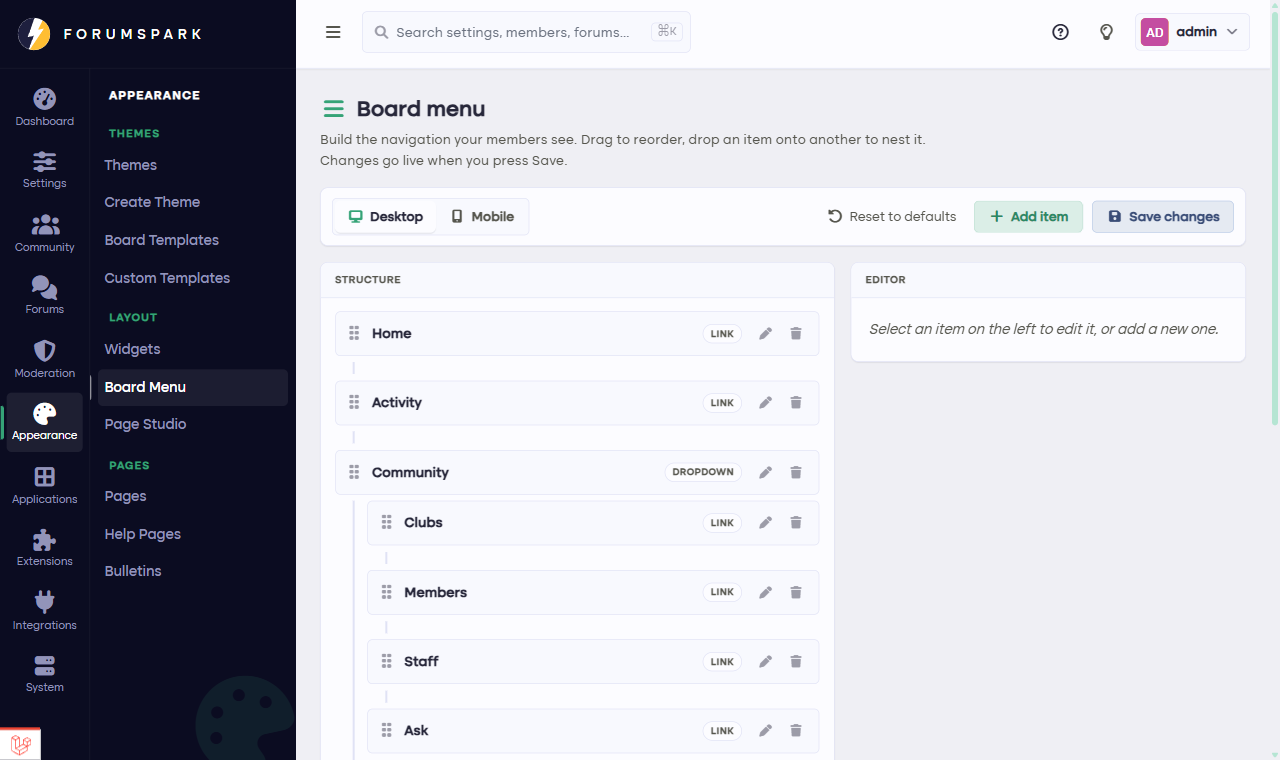Edit the Home menu item

pyautogui.click(x=766, y=334)
